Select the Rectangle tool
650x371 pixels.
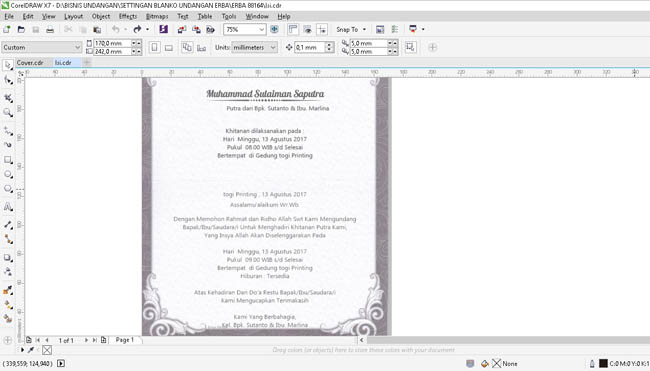(x=7, y=160)
